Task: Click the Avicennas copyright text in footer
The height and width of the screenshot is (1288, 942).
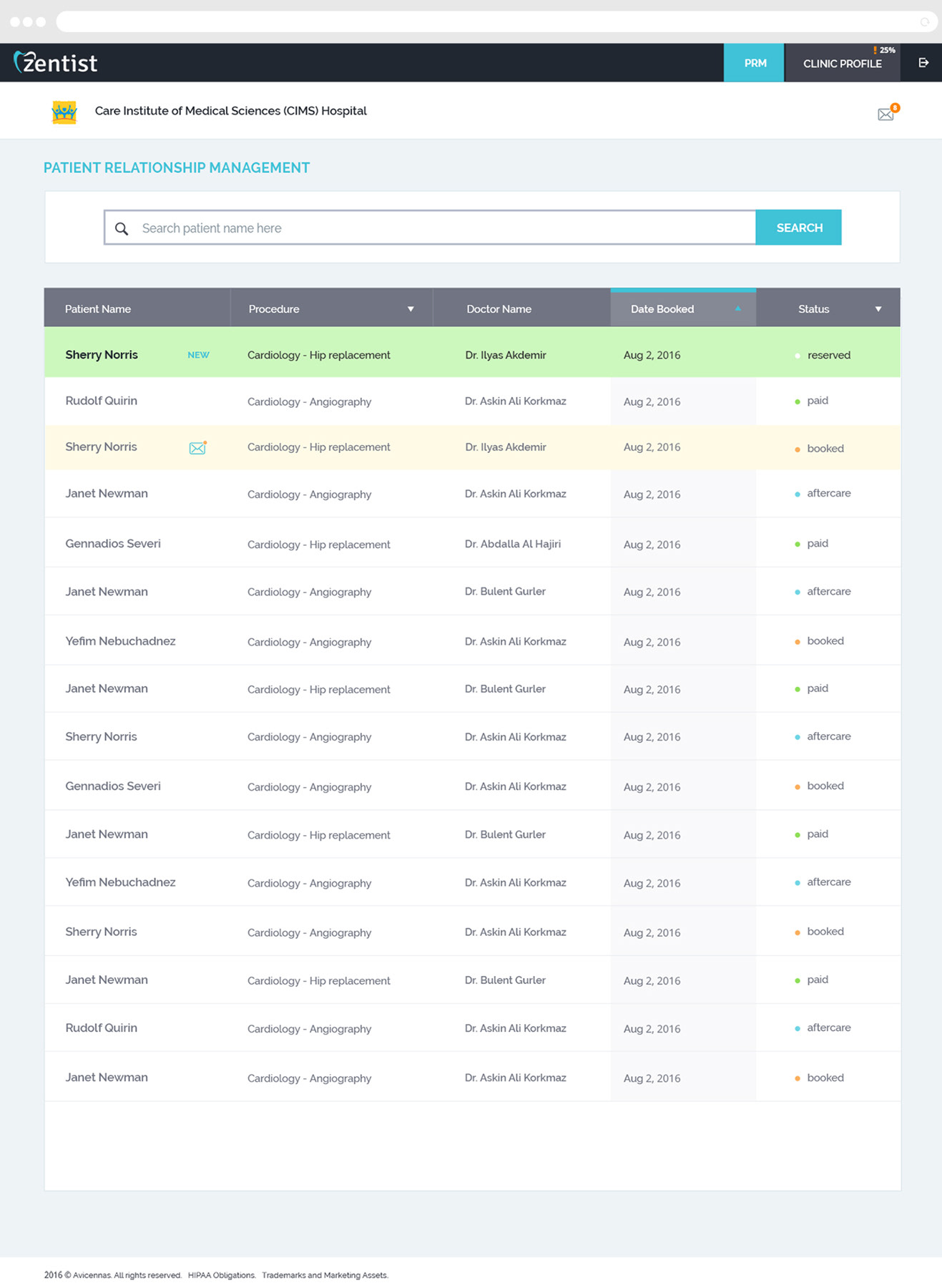Action: pos(113,1275)
